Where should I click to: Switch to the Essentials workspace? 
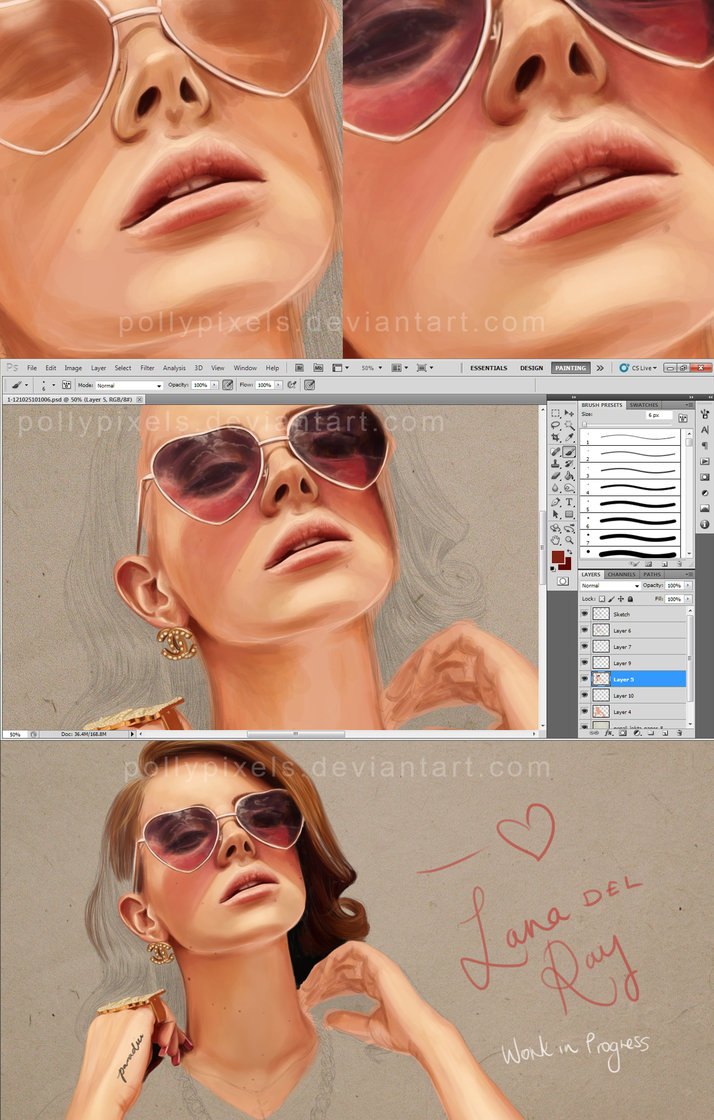coord(488,368)
